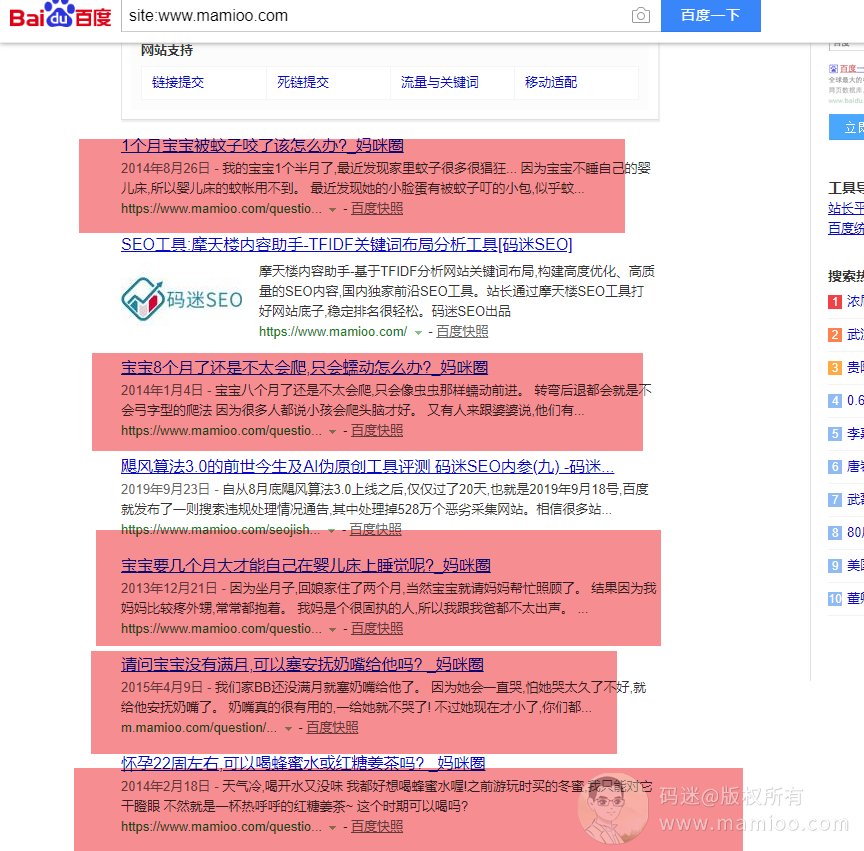Expand URL arrow under 宝宝8个月 result

tap(333, 431)
